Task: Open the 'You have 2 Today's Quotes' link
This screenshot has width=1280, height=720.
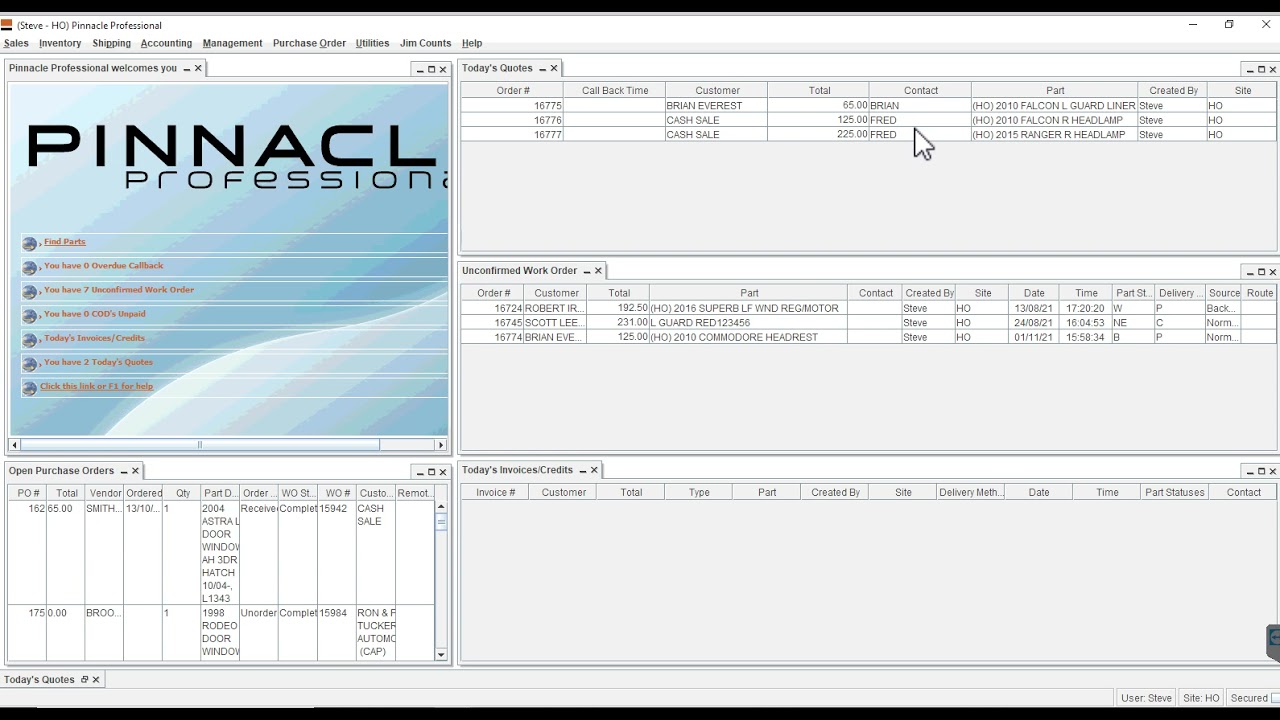Action: 98,362
